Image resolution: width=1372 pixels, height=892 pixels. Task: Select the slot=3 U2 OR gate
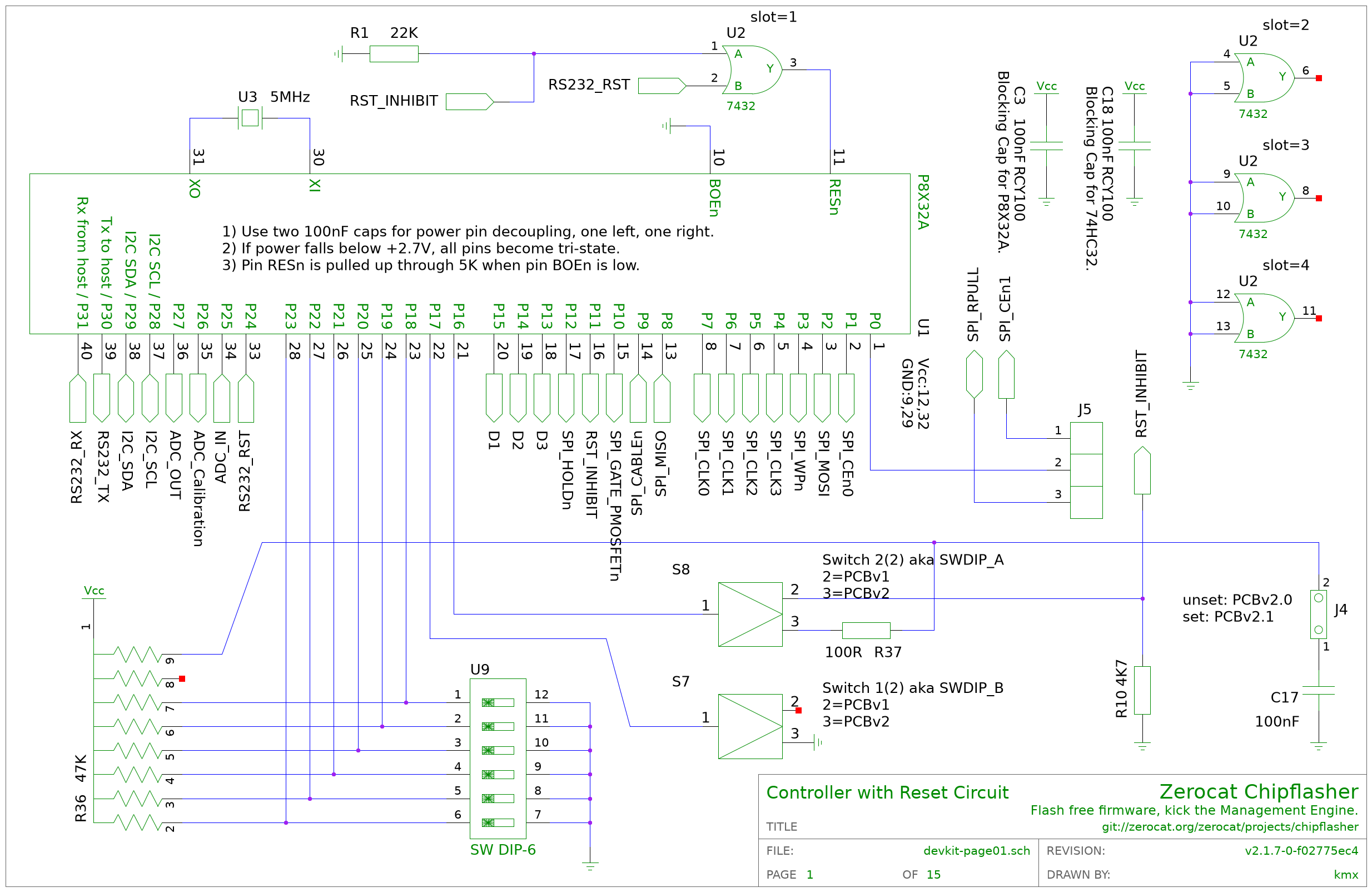[1265, 198]
